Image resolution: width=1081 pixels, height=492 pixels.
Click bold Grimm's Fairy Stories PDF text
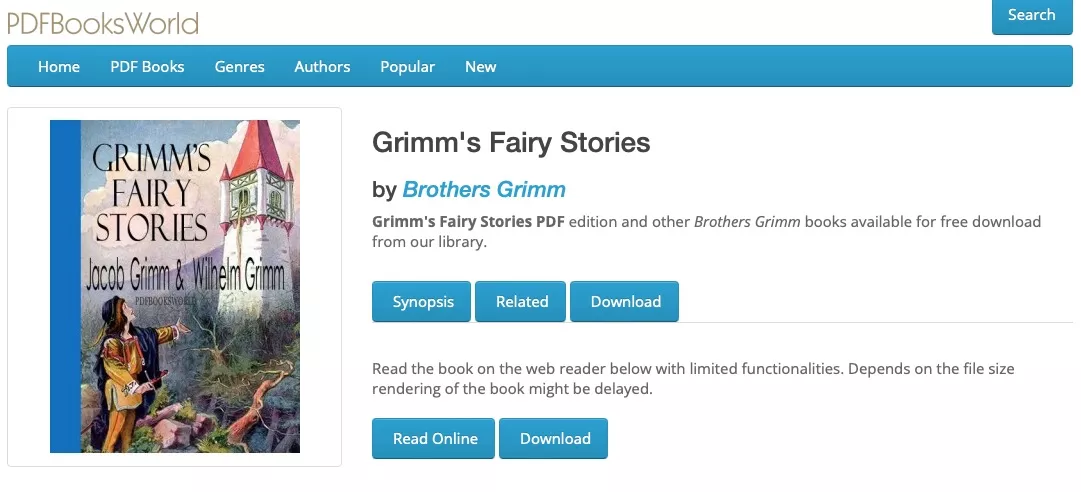pyautogui.click(x=469, y=222)
